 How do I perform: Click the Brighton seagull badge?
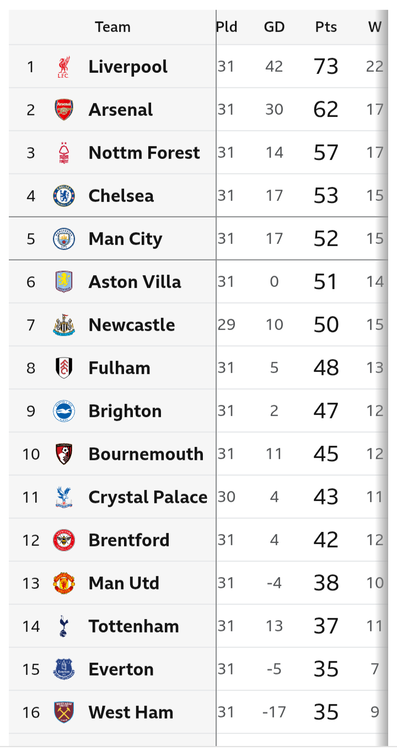(64, 411)
